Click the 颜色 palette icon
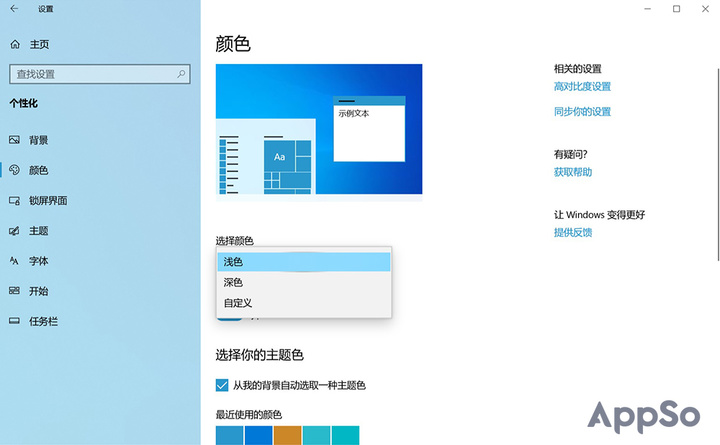720x445 pixels. tap(14, 170)
